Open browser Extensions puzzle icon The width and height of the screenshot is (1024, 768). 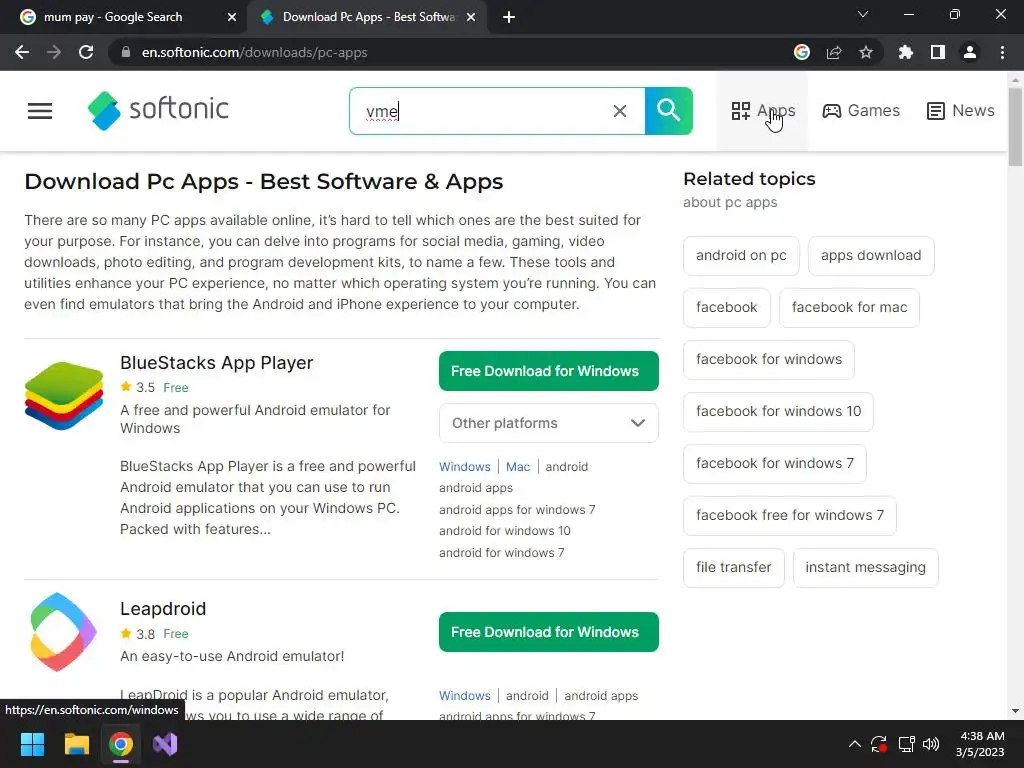click(x=905, y=52)
